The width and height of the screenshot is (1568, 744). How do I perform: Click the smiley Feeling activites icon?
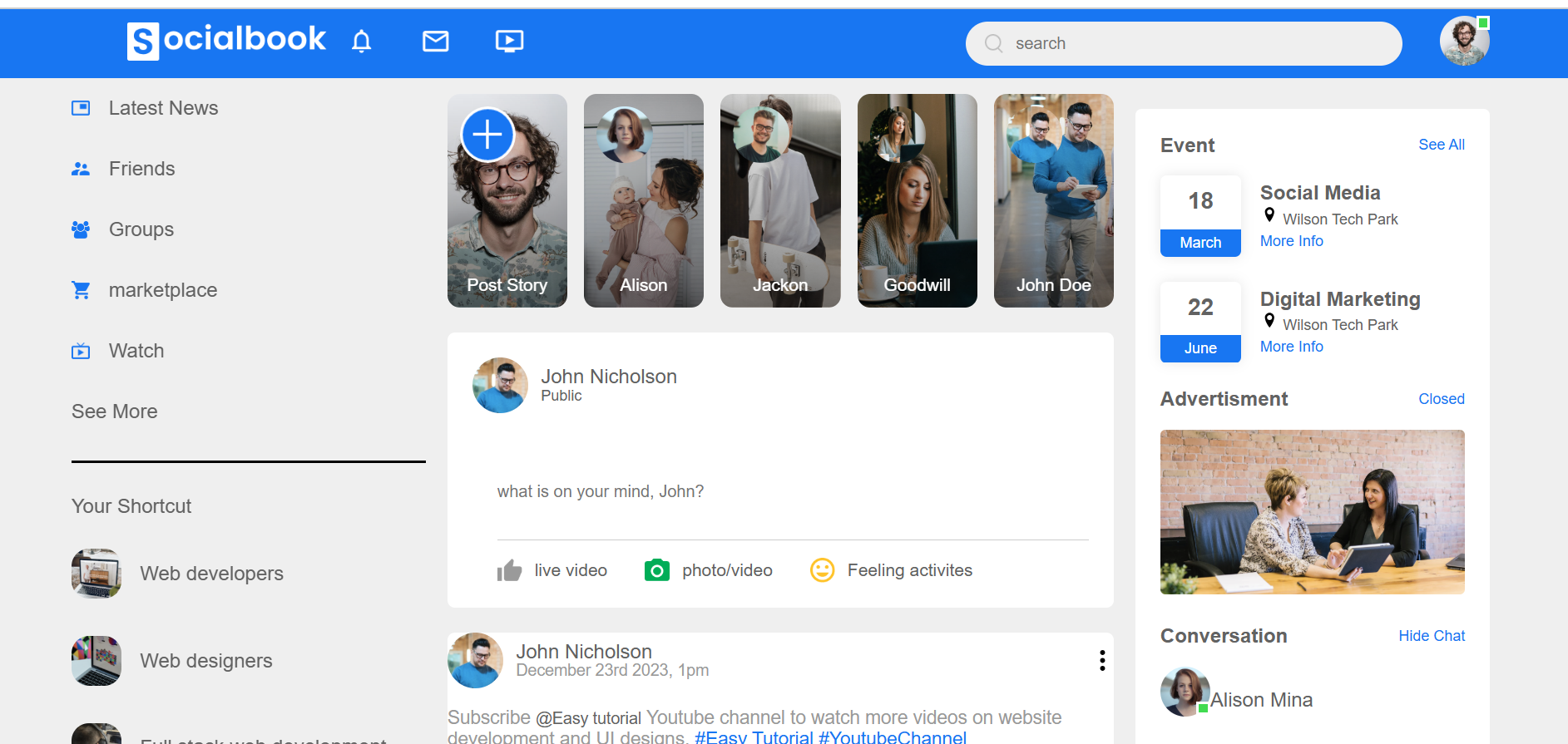[x=822, y=570]
